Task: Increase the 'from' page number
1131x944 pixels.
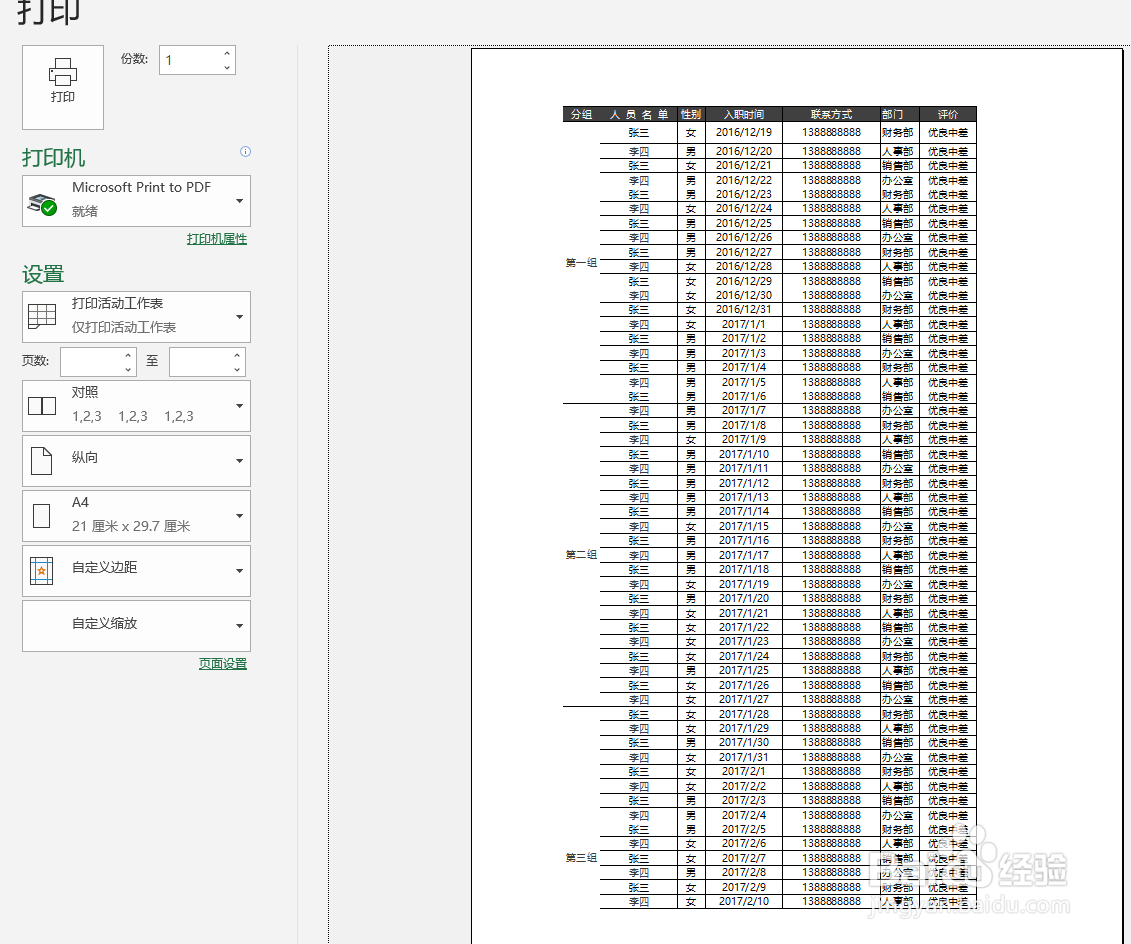Action: pos(128,355)
